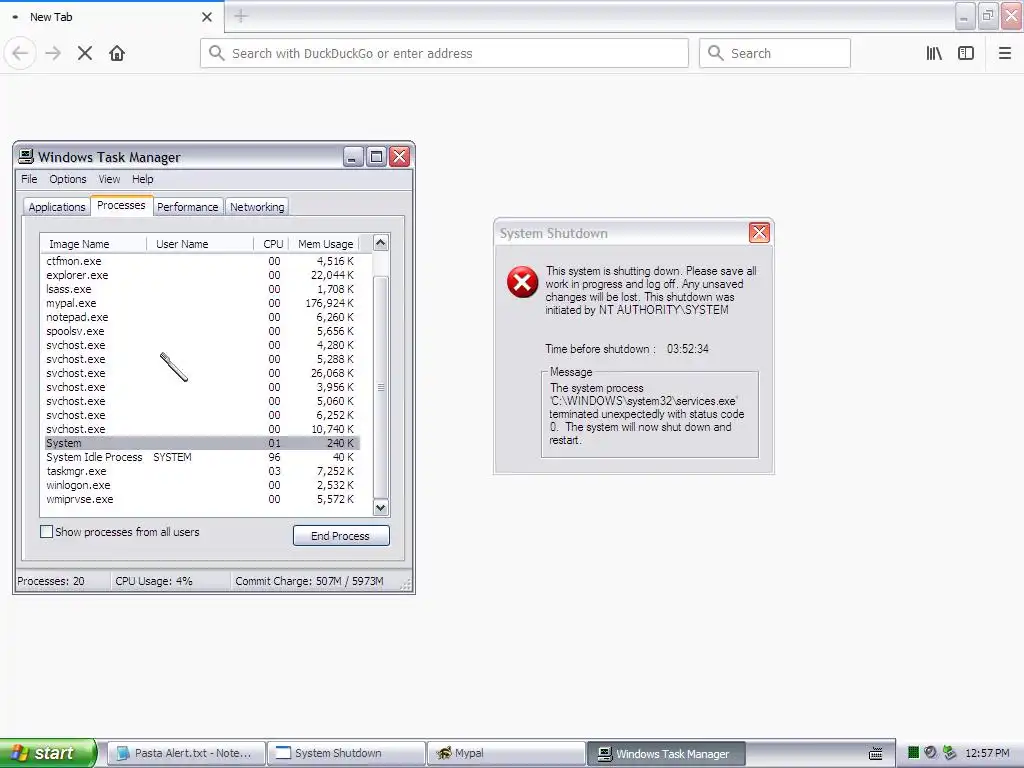The image size is (1024, 768).
Task: Show the sidebar panel icon
Action: (x=966, y=53)
